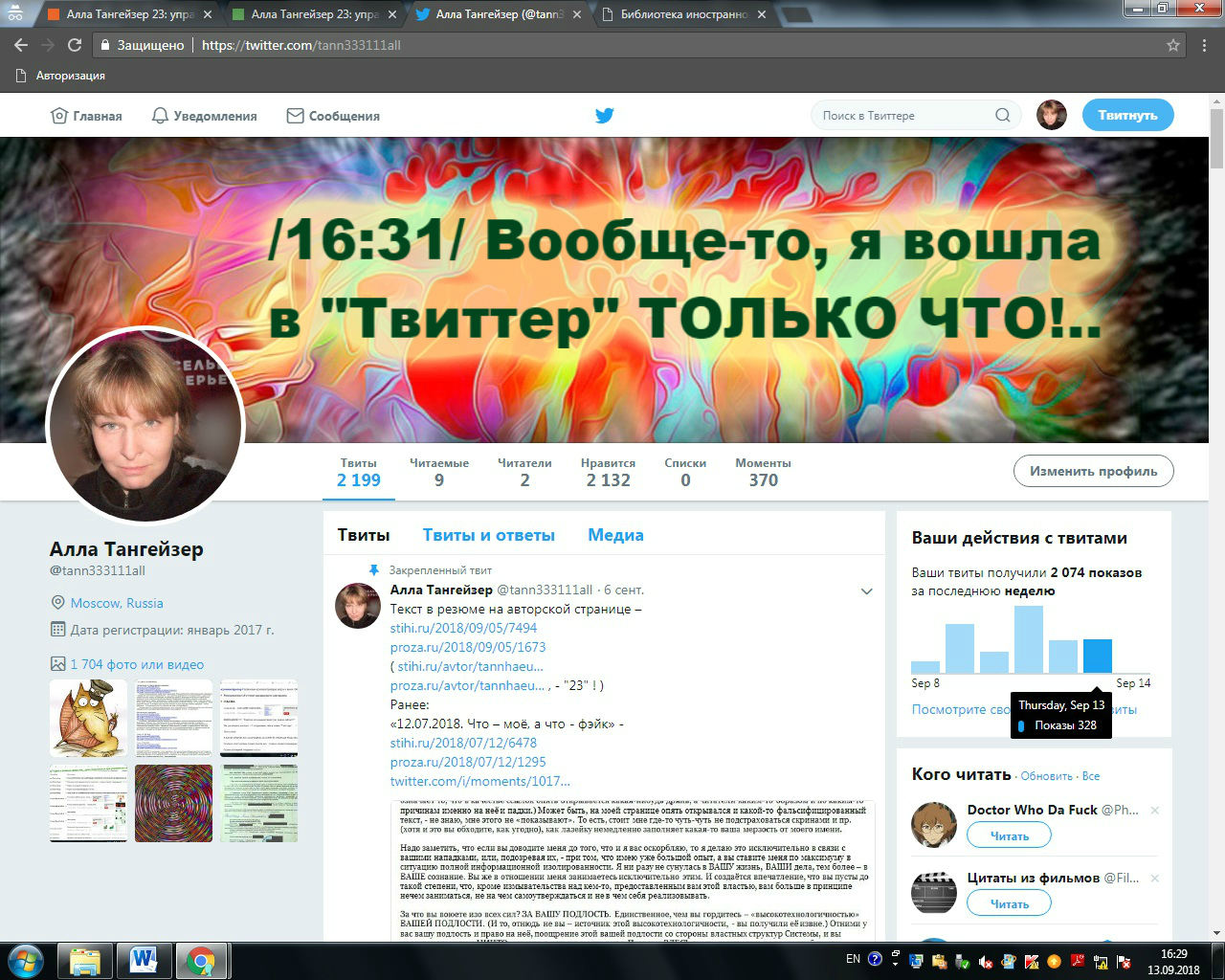Open the twitter.com/i/moments/1017... link

click(479, 781)
